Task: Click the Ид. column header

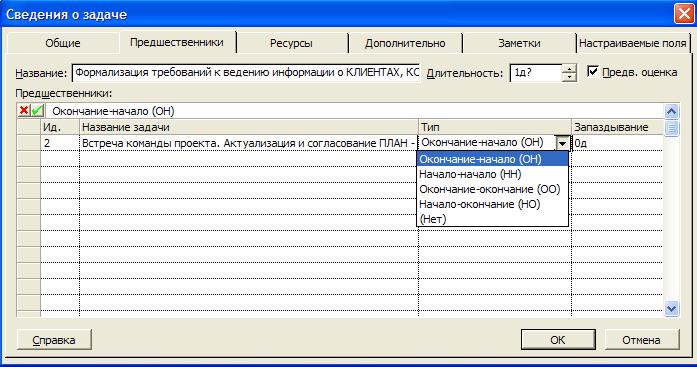Action: 60,127
